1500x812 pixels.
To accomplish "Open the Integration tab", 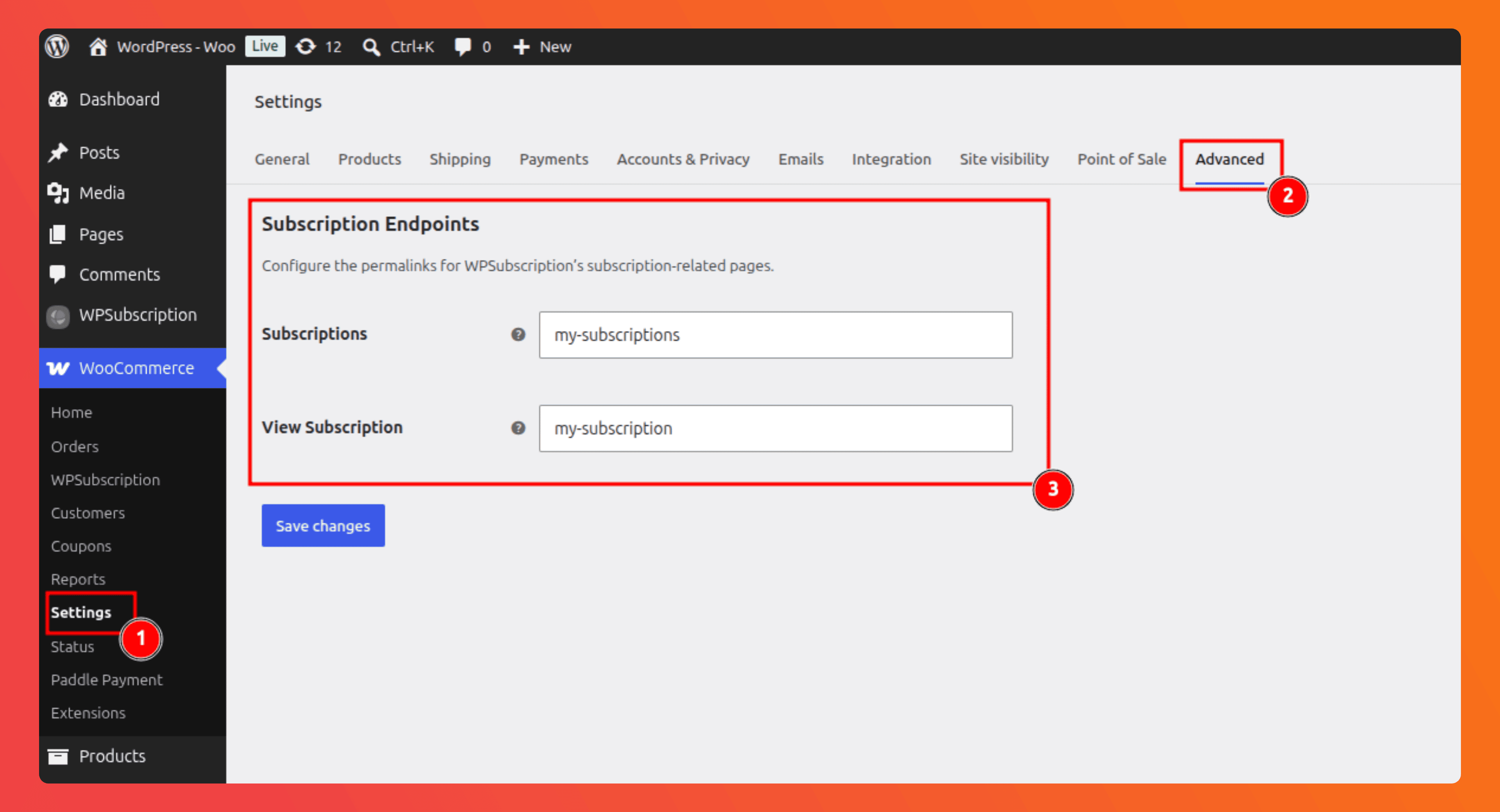I will (891, 159).
